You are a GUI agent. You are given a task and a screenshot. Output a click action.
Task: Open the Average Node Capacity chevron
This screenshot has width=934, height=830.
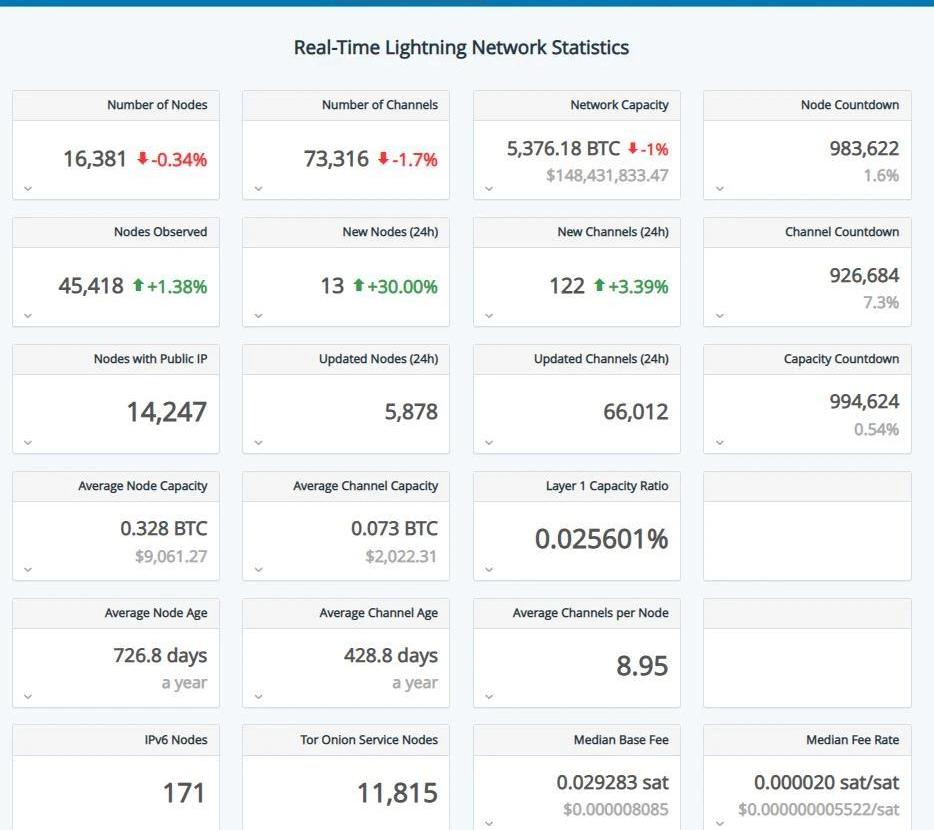[x=27, y=569]
